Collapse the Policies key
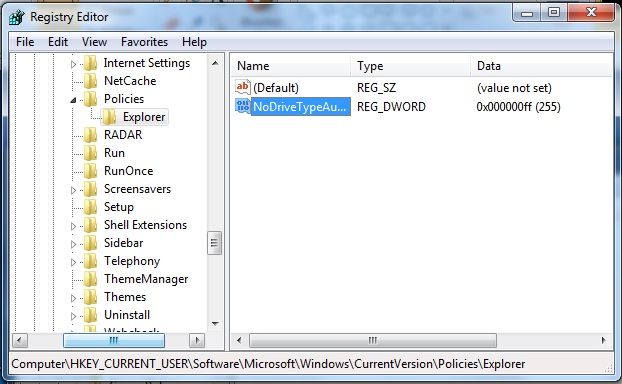This screenshot has width=622, height=384. 73,100
